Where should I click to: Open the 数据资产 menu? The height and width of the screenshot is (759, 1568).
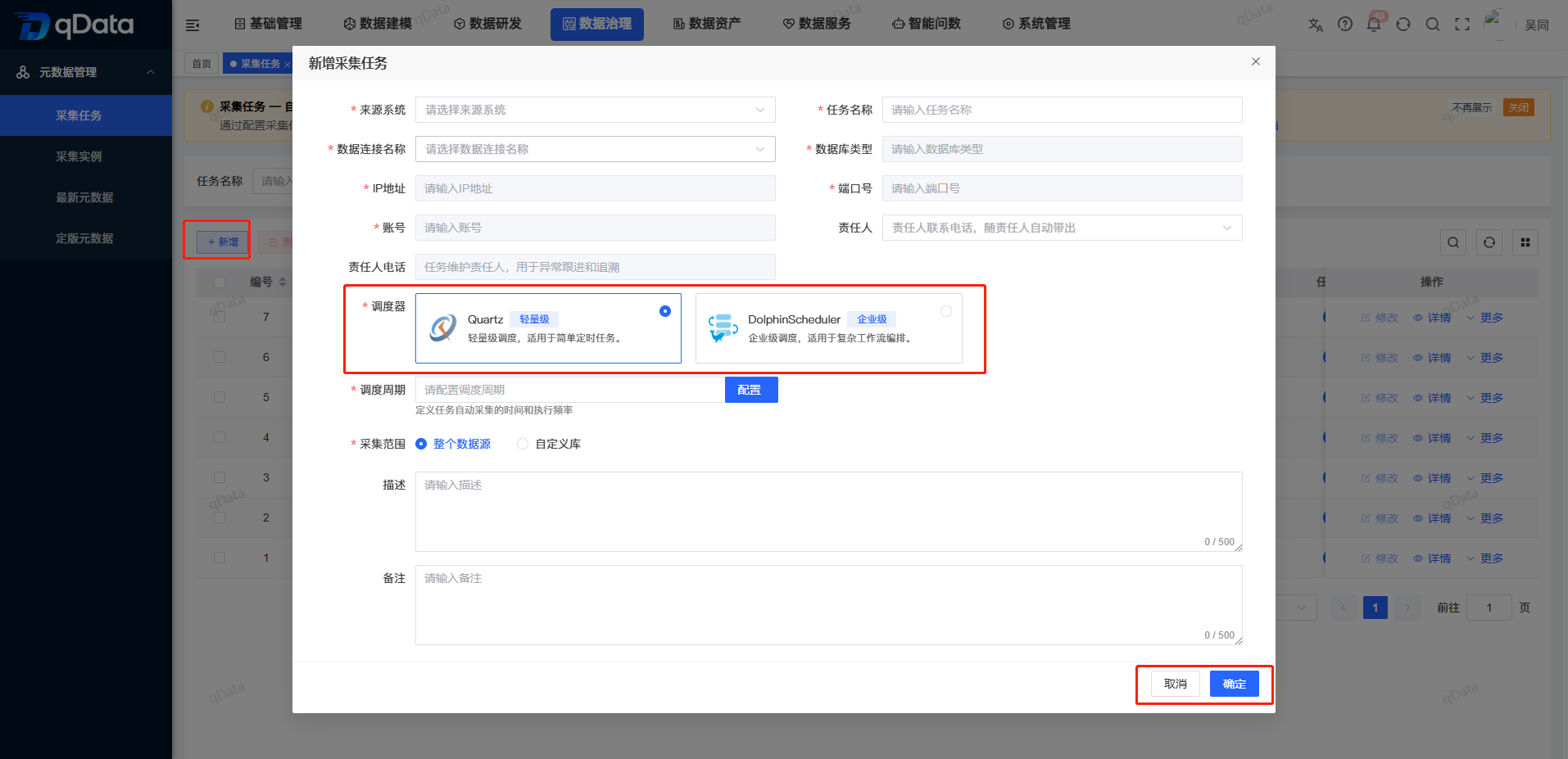coord(707,24)
